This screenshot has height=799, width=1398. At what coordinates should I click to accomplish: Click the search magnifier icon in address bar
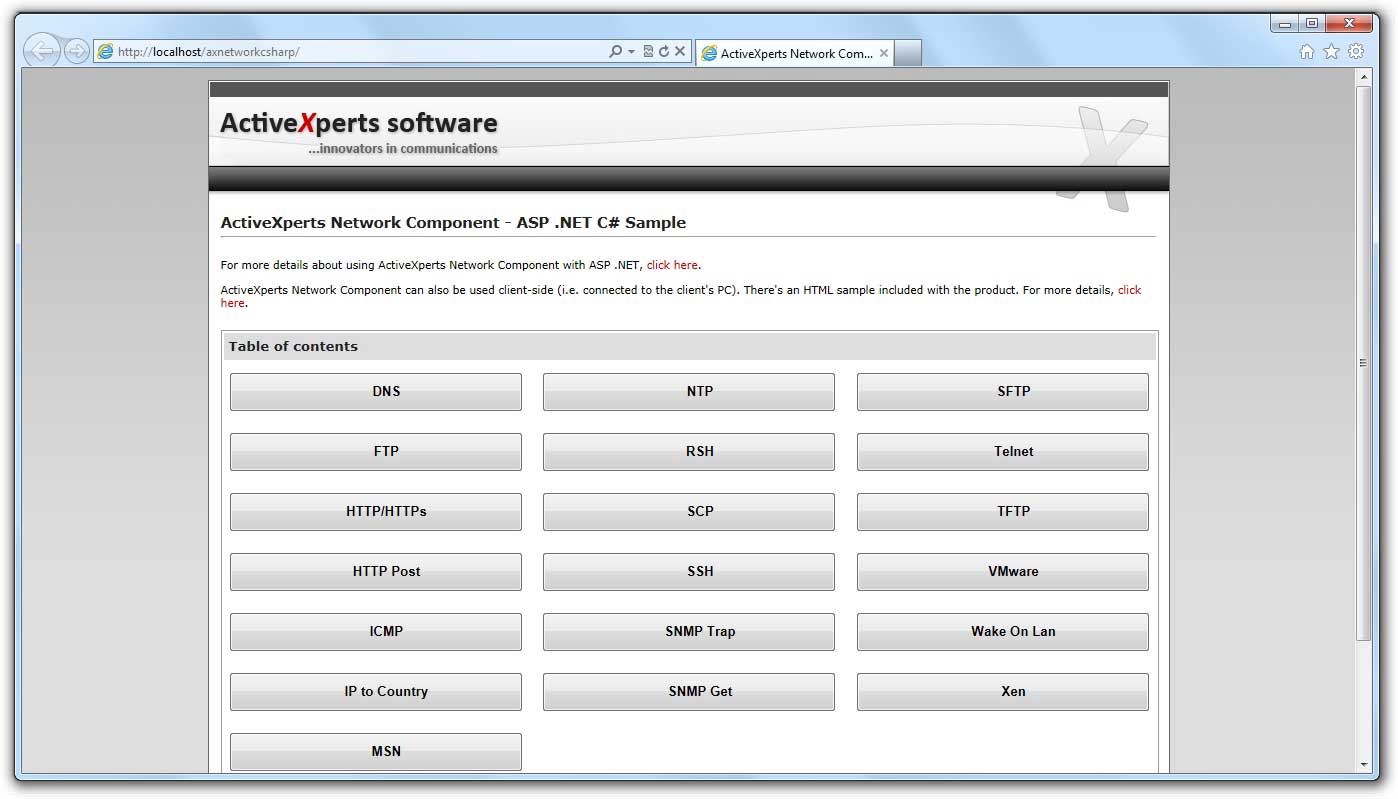coord(615,52)
